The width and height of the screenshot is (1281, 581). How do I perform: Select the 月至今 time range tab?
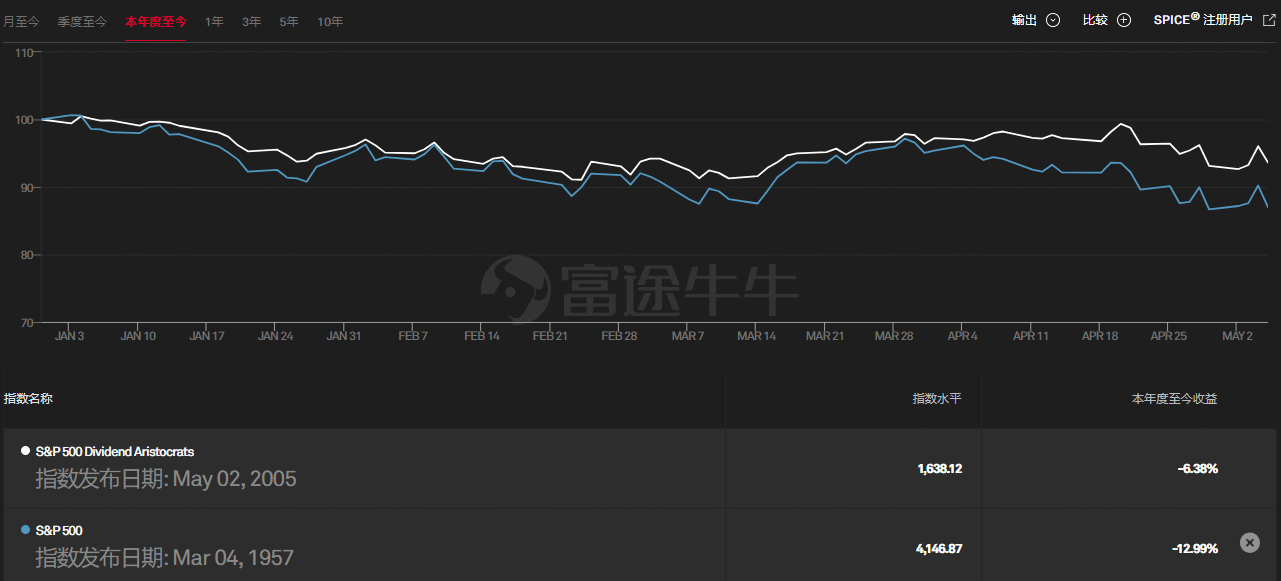coord(20,21)
